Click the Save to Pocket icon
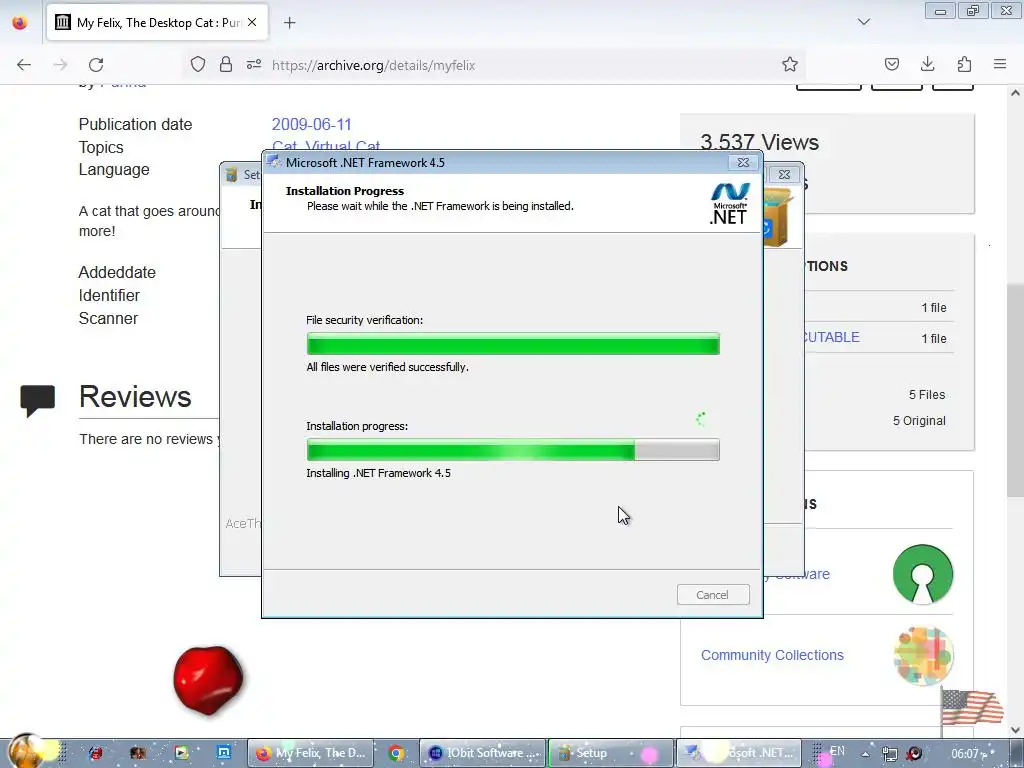Image resolution: width=1024 pixels, height=768 pixels. click(x=891, y=64)
